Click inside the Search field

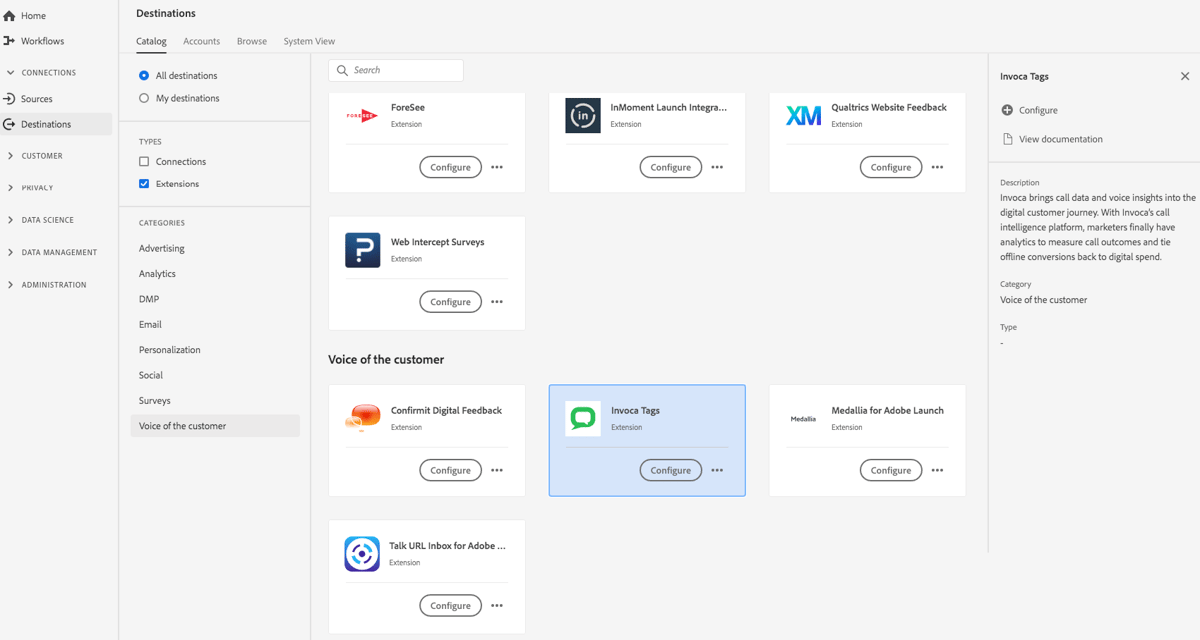coord(395,69)
